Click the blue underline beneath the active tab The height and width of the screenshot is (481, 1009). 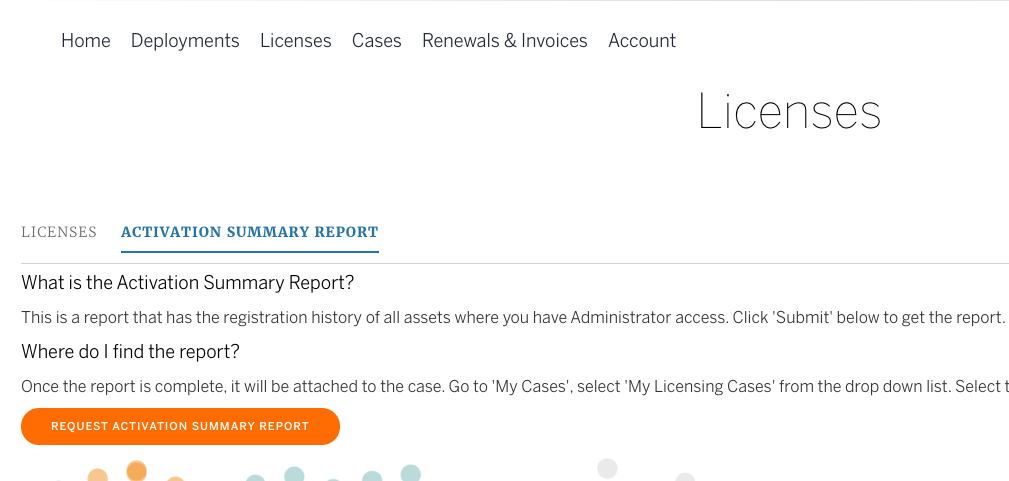pyautogui.click(x=250, y=252)
